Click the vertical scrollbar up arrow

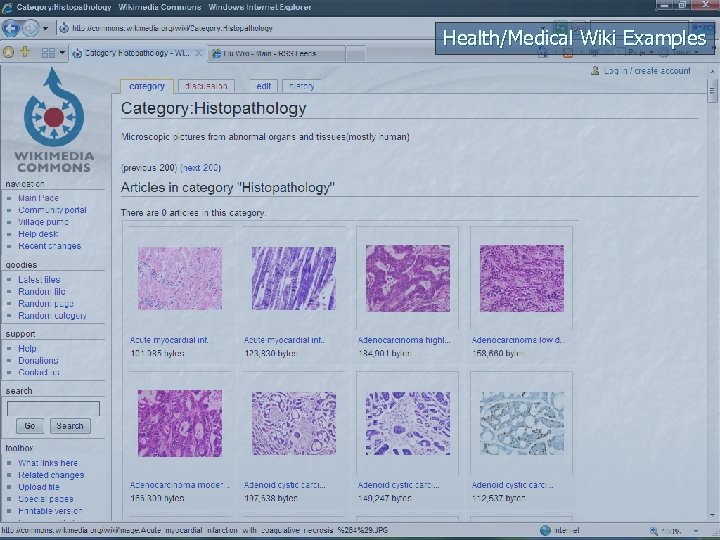click(712, 72)
